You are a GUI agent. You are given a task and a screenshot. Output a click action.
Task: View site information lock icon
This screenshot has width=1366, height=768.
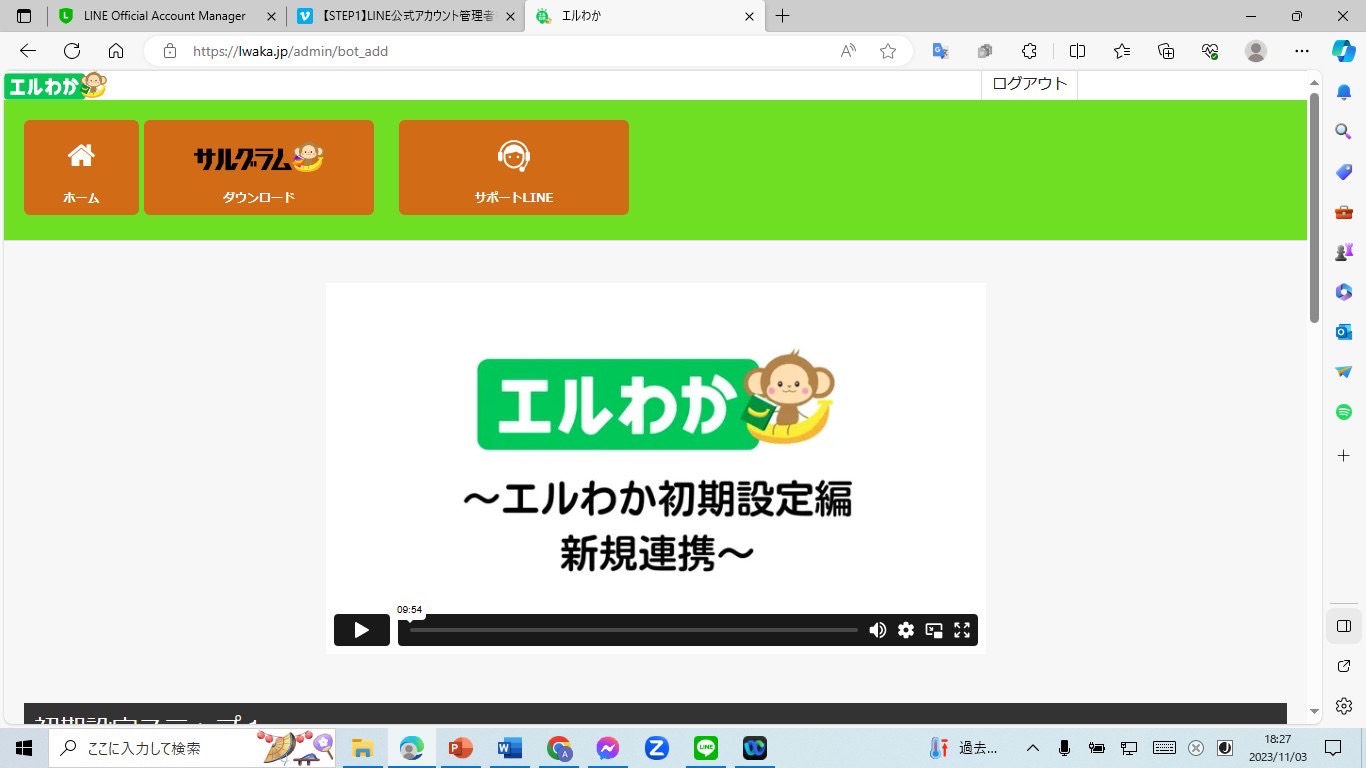[170, 51]
